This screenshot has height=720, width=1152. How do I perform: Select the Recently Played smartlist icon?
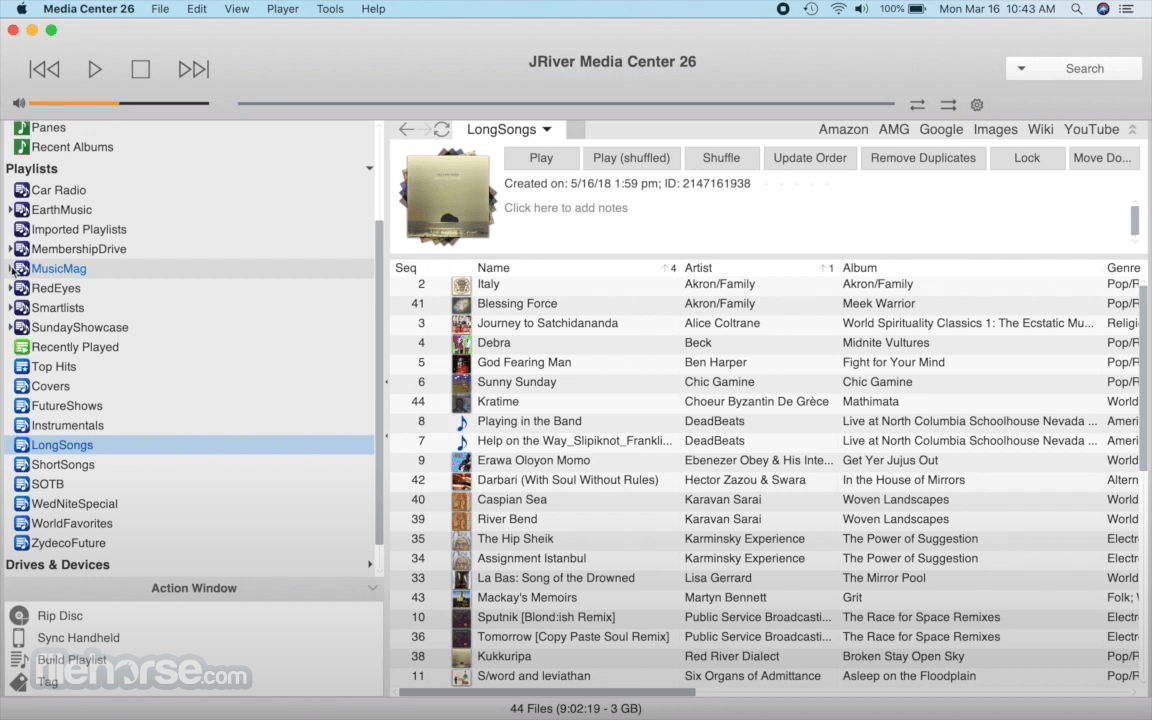pos(22,347)
